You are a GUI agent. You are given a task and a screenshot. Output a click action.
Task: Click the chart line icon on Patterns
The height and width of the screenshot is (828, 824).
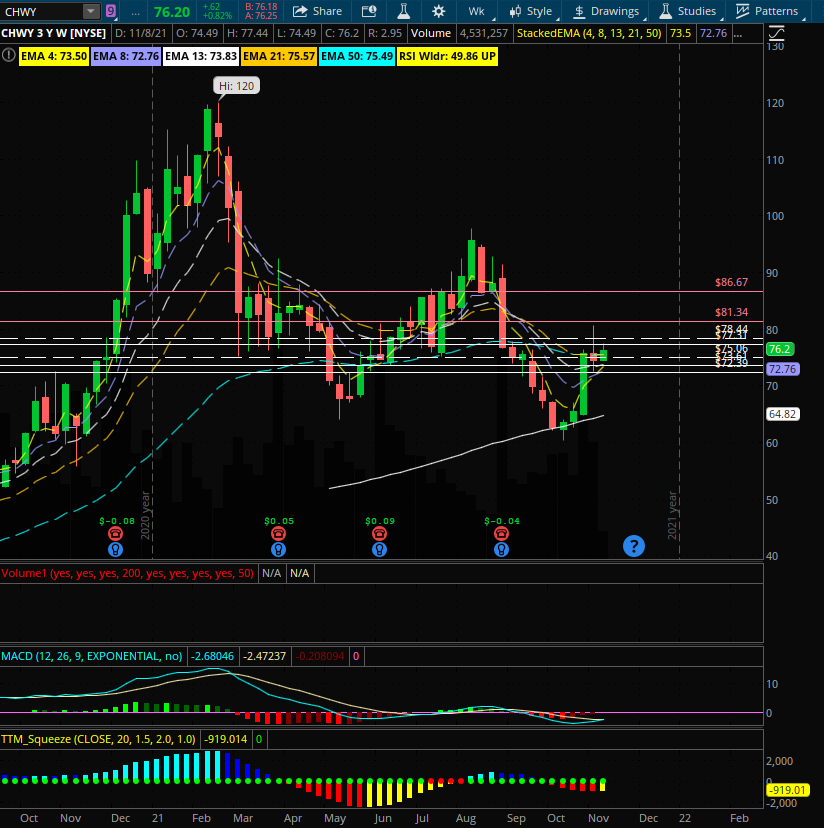[x=743, y=11]
